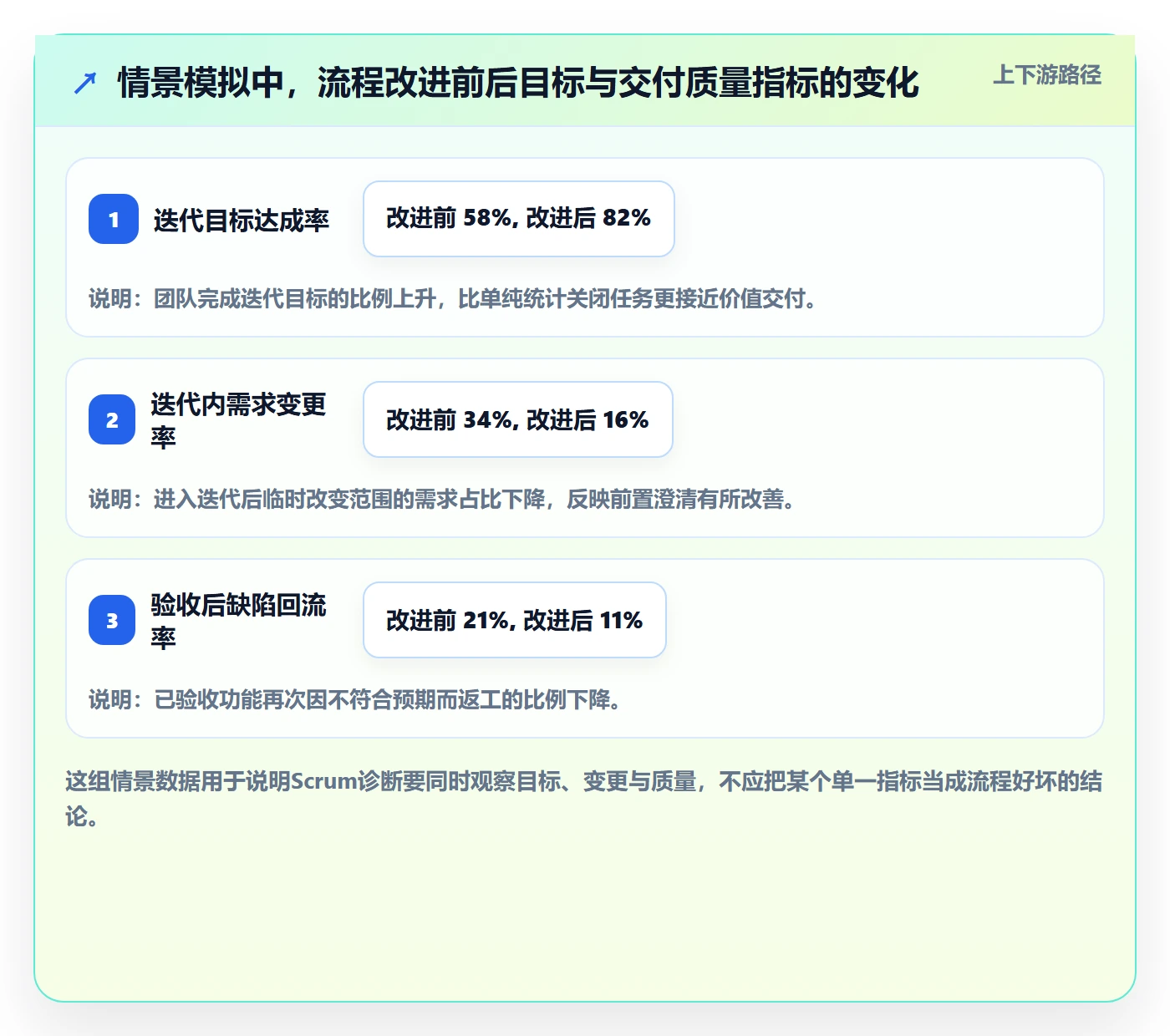Click the note starting 说明：进入迭代后临时改变范围

coord(442,499)
